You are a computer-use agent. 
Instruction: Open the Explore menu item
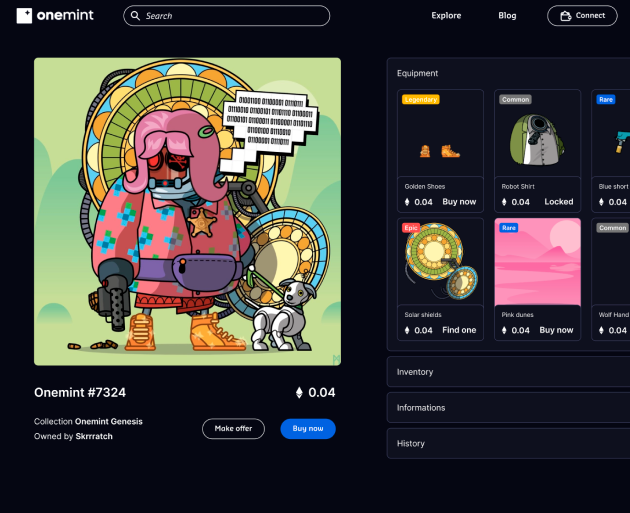446,16
